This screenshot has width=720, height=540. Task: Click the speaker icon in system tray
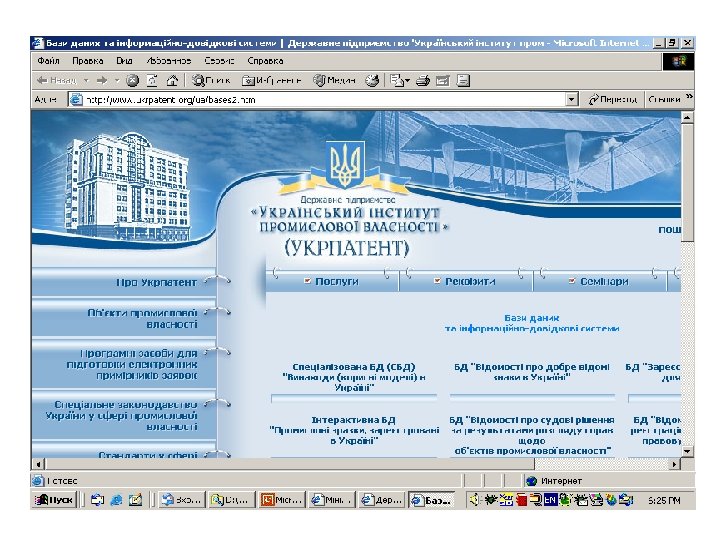click(x=474, y=500)
